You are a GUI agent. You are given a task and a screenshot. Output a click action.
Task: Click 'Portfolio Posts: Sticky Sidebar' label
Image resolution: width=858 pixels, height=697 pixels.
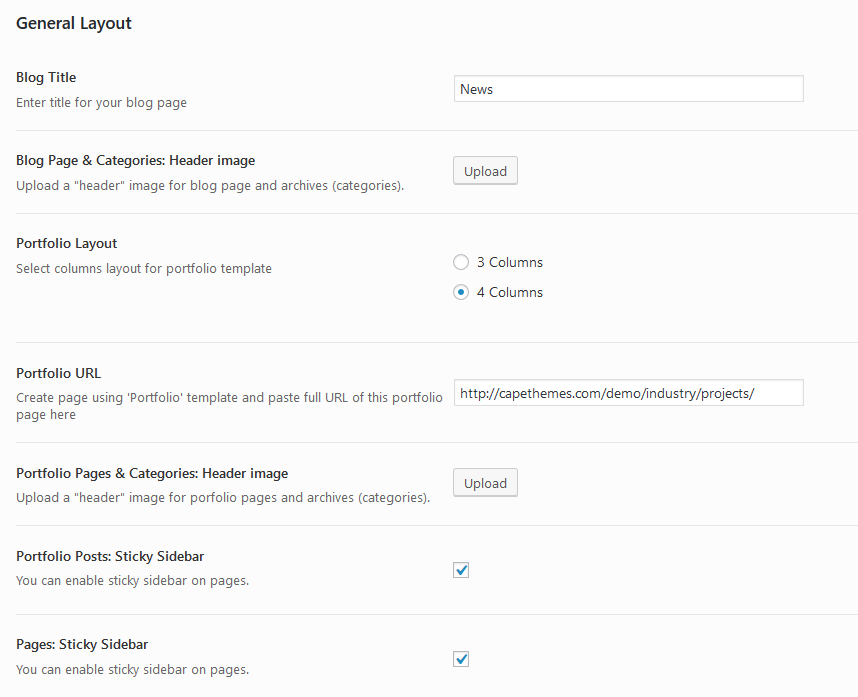pyautogui.click(x=110, y=556)
